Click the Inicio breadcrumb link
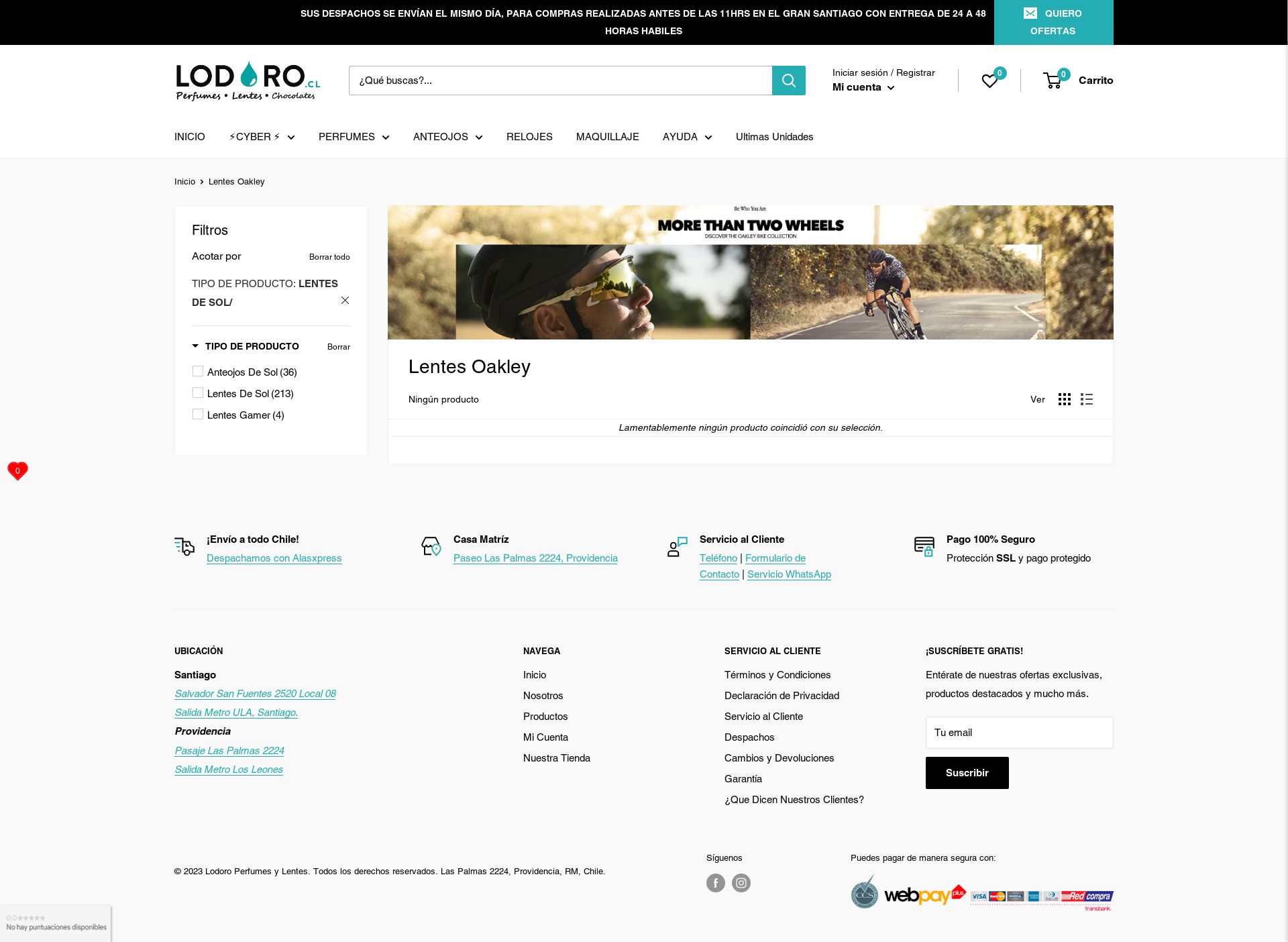Screen dimensions: 1288x942 pyautogui.click(x=184, y=182)
